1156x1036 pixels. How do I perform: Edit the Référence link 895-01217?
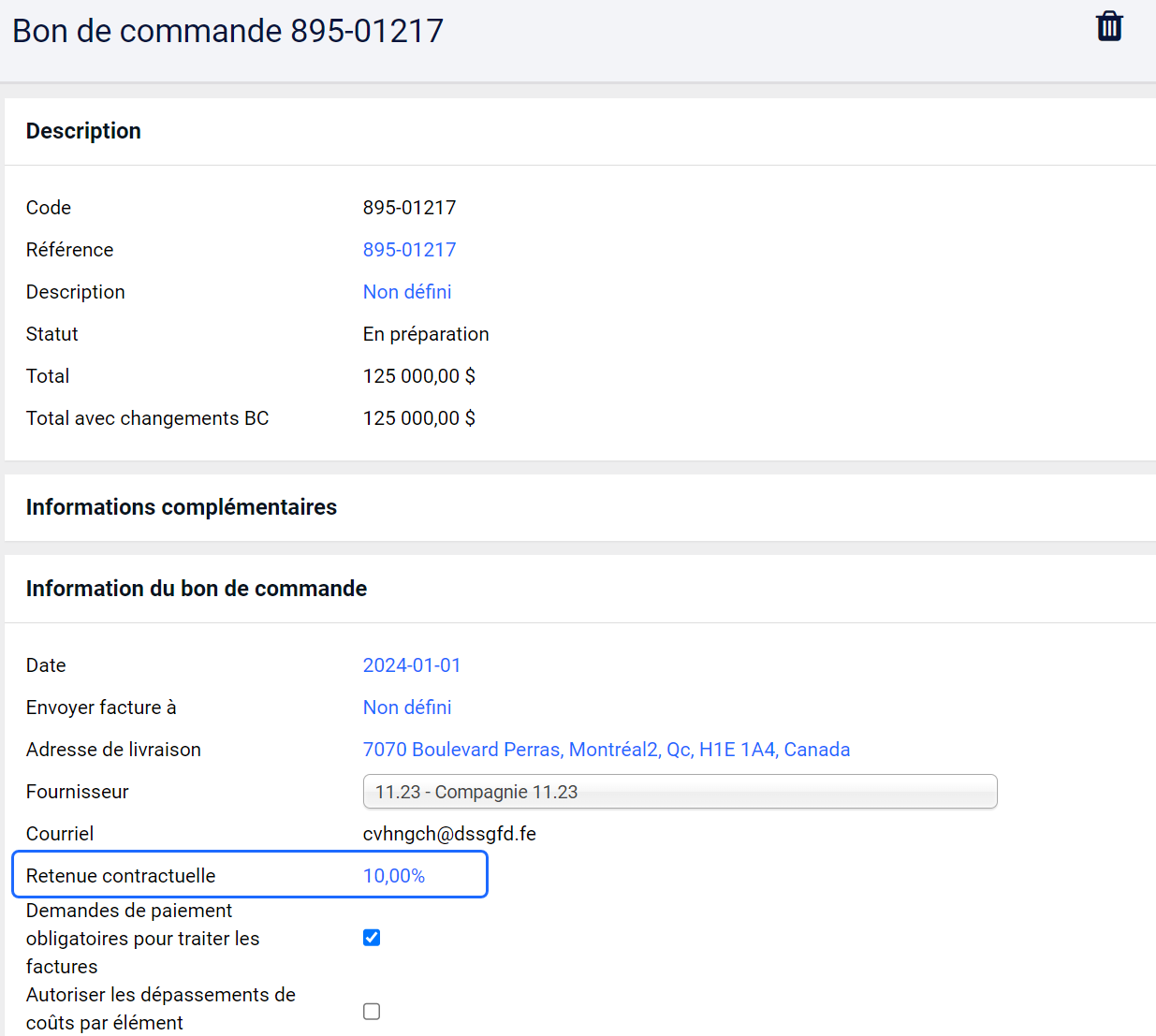pos(409,250)
